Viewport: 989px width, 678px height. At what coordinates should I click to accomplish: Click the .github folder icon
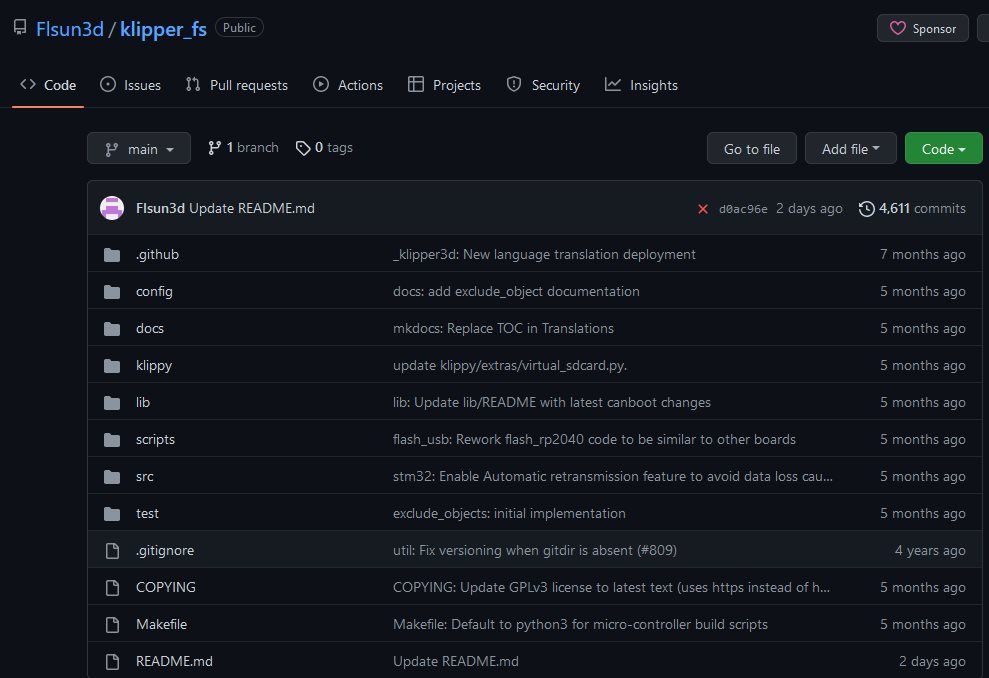112,254
